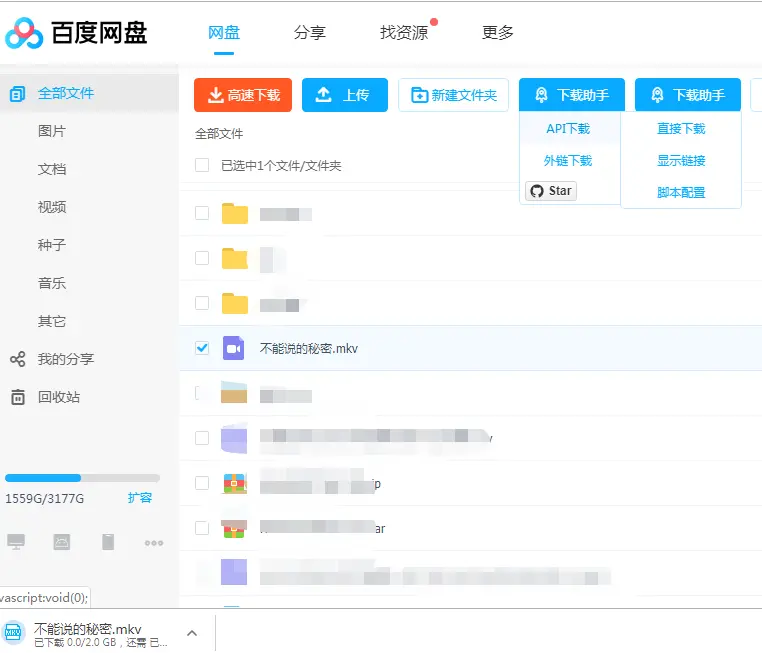Click the three-dots more clients icon
762x653 pixels.
coord(154,543)
